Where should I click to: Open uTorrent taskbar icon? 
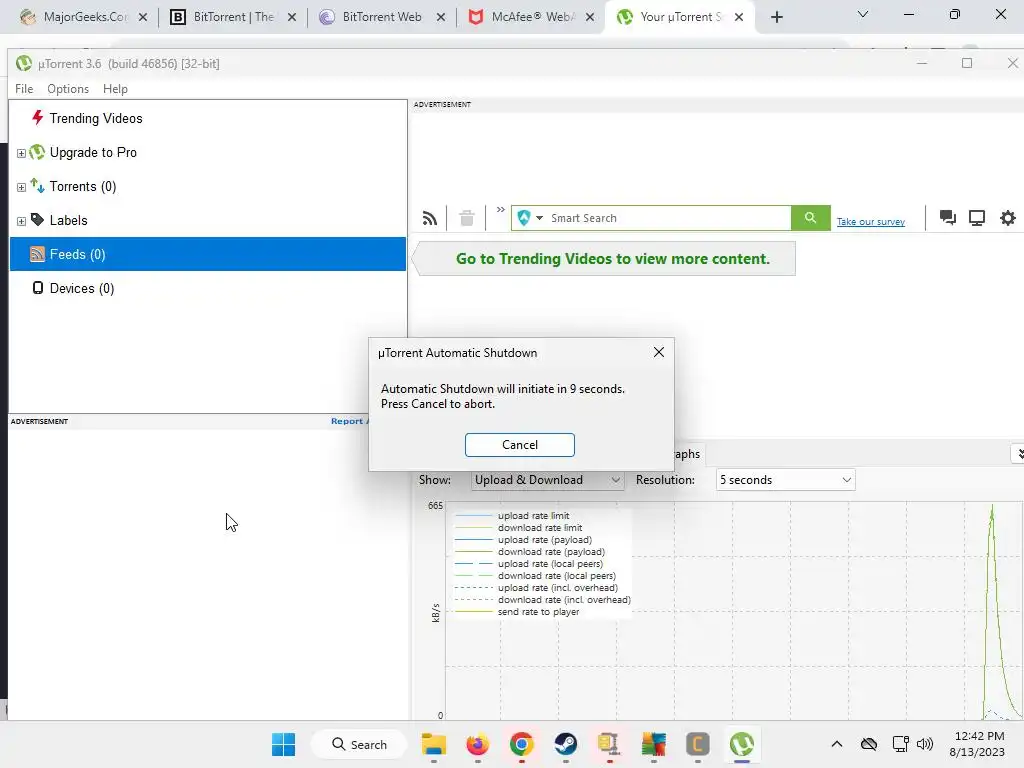pyautogui.click(x=741, y=744)
